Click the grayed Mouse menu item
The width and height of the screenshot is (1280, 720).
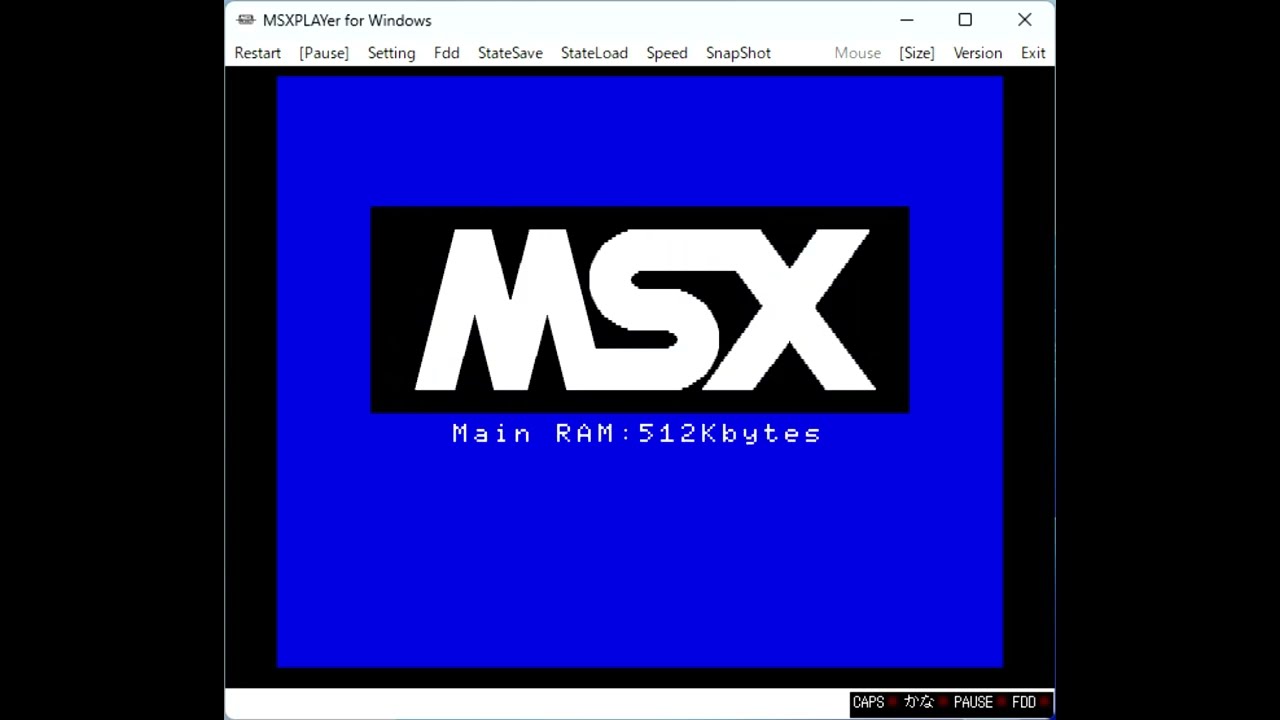(857, 53)
